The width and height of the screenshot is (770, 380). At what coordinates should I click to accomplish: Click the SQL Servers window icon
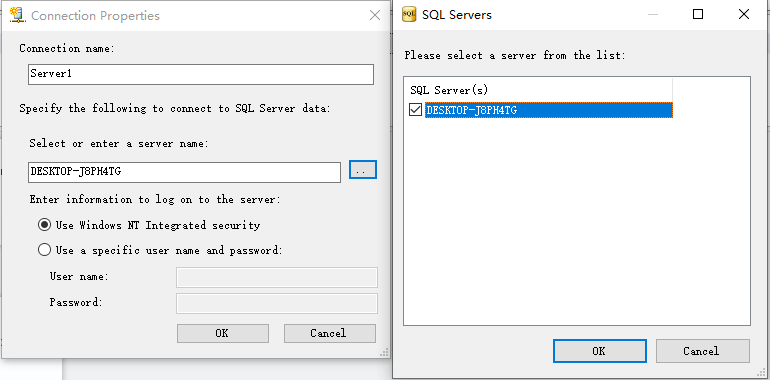[409, 14]
